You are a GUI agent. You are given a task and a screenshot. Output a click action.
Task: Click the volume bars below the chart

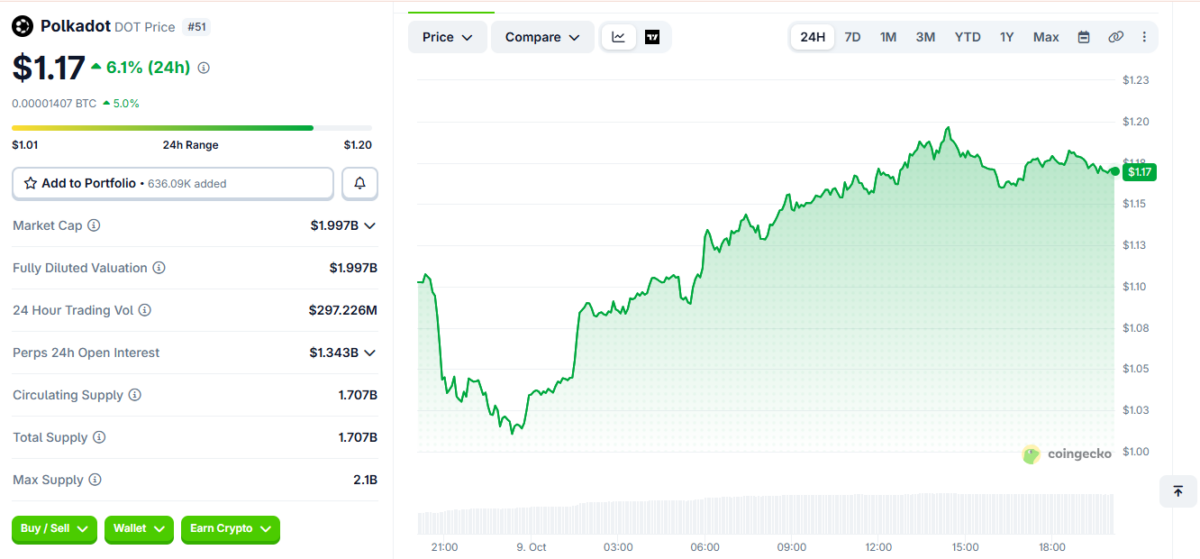point(766,514)
